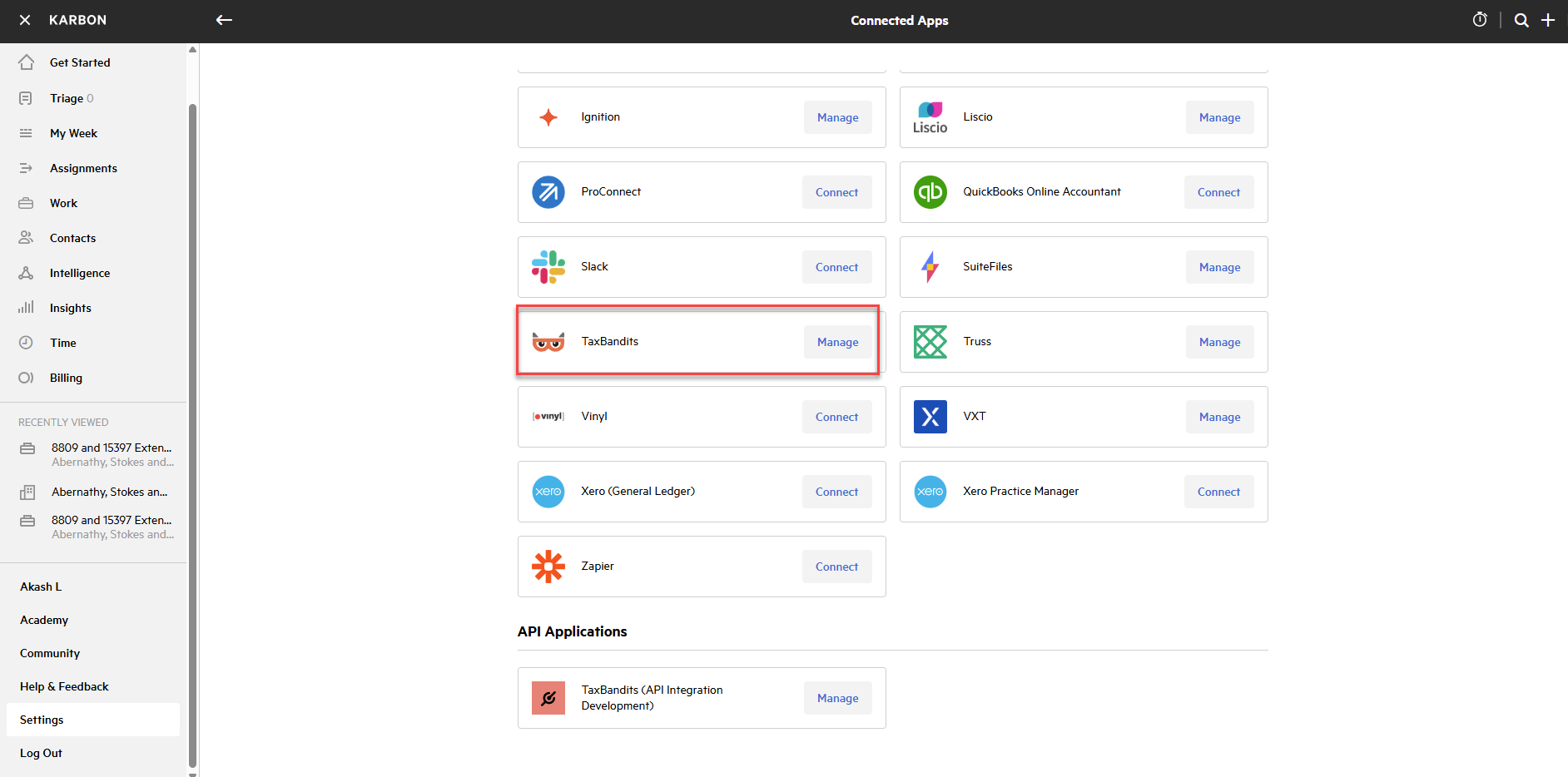
Task: Click the Xero Practice Manager logo
Action: tap(930, 492)
